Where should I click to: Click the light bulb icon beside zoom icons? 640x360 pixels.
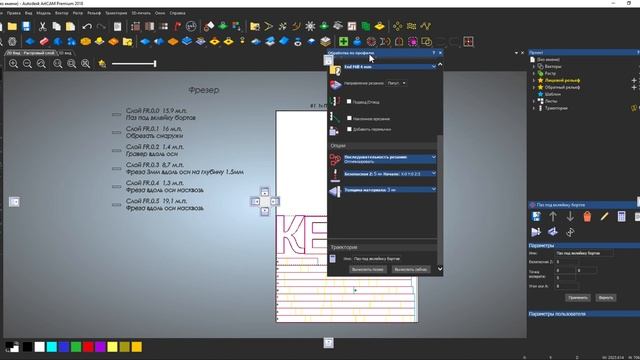coord(102,64)
